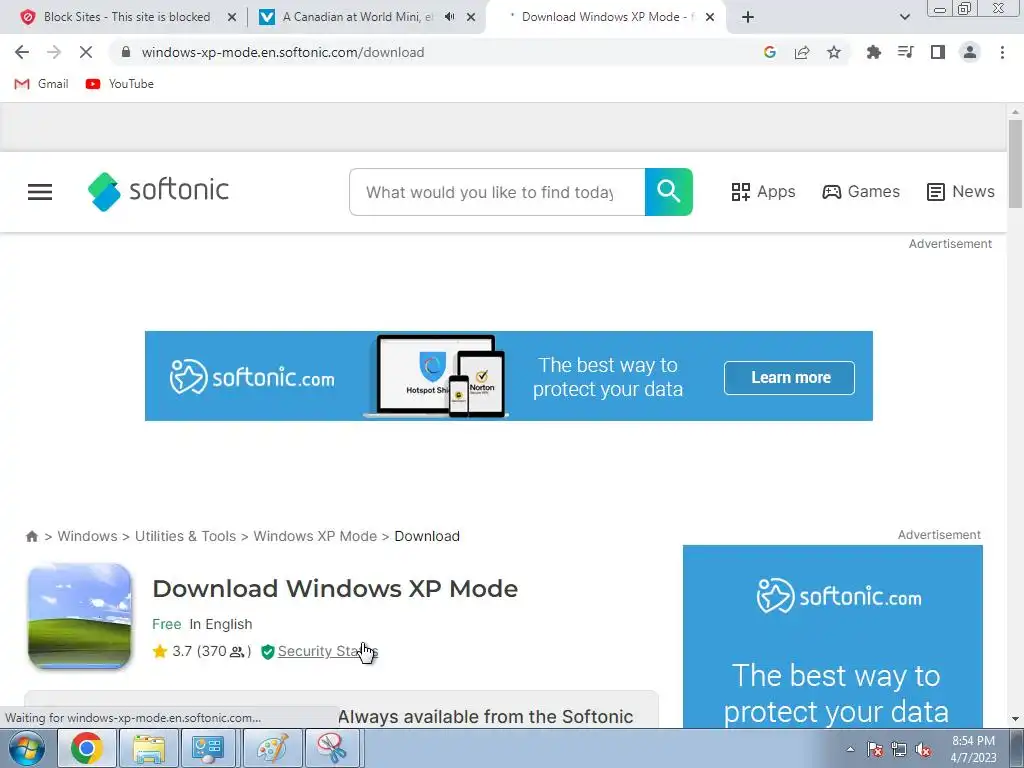This screenshot has width=1024, height=768.
Task: Open Chrome from the taskbar
Action: tap(87, 748)
